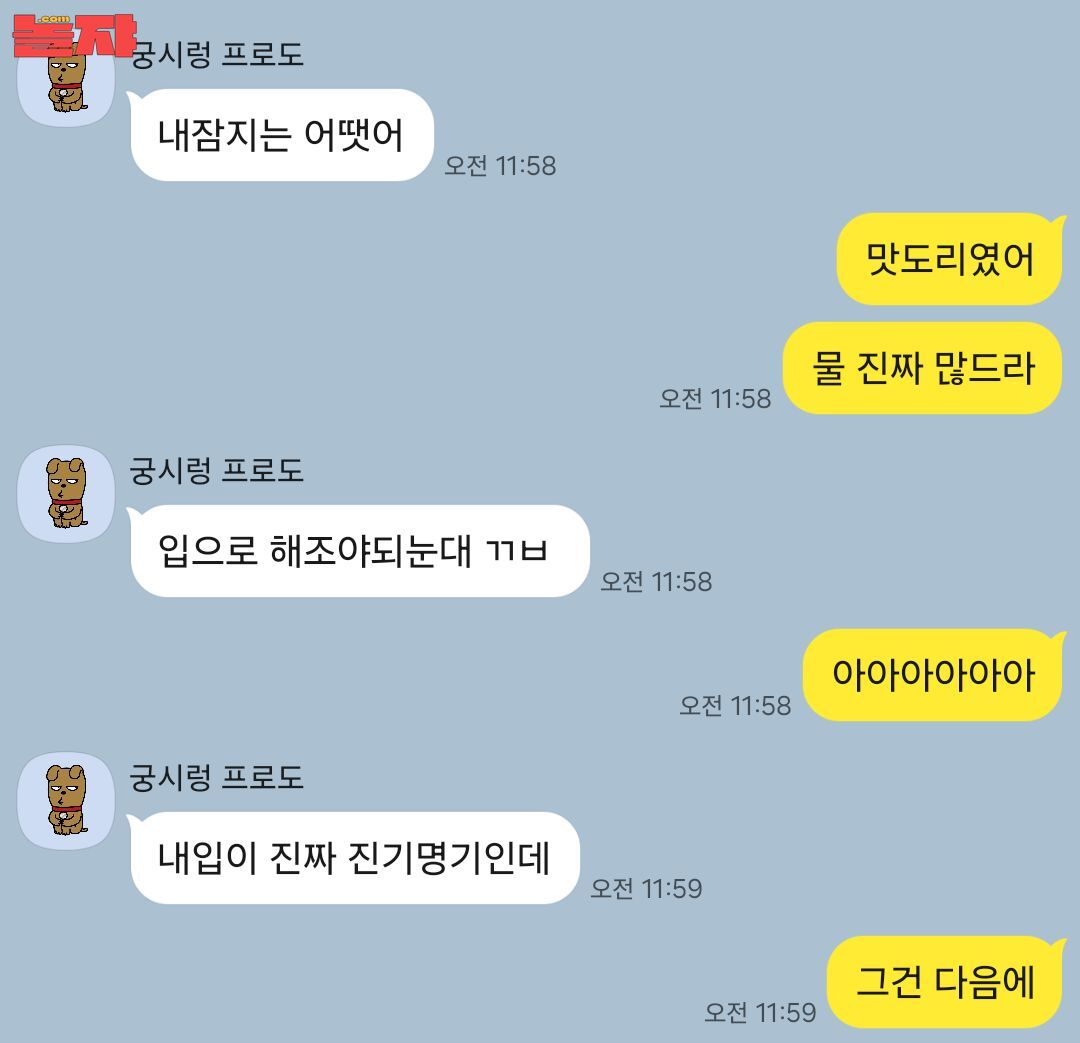The image size is (1080, 1043).
Task: Tap dog avatar beside the 진기명기인데 message
Action: pyautogui.click(x=66, y=801)
